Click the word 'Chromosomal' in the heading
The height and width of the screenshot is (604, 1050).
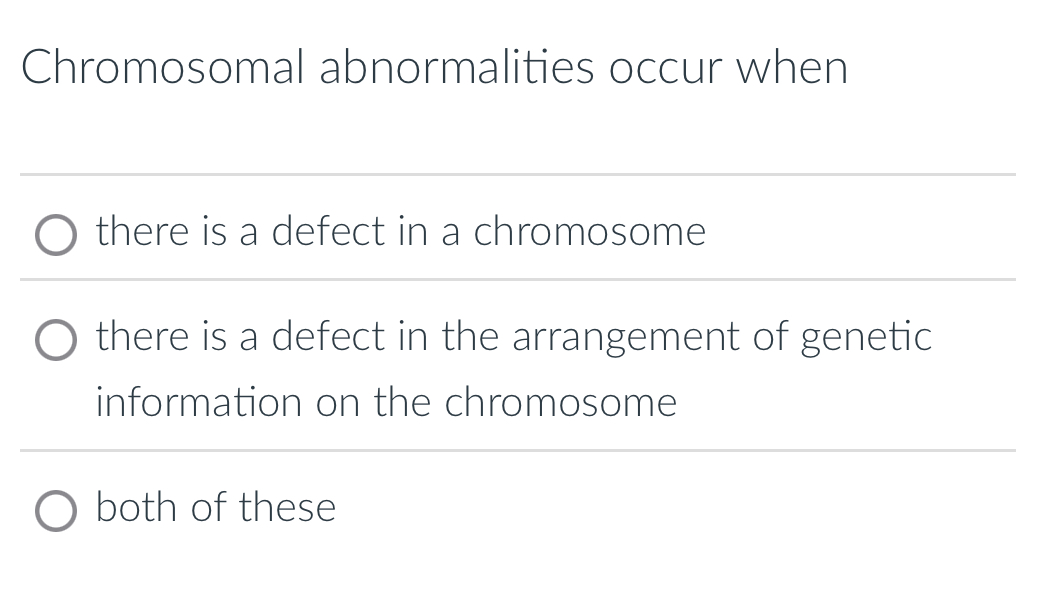pyautogui.click(x=162, y=68)
